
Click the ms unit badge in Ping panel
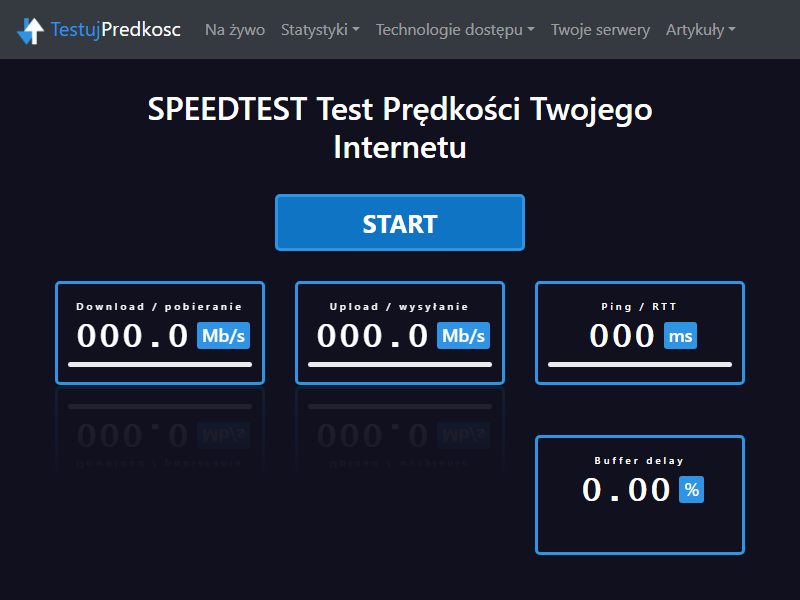(x=680, y=336)
